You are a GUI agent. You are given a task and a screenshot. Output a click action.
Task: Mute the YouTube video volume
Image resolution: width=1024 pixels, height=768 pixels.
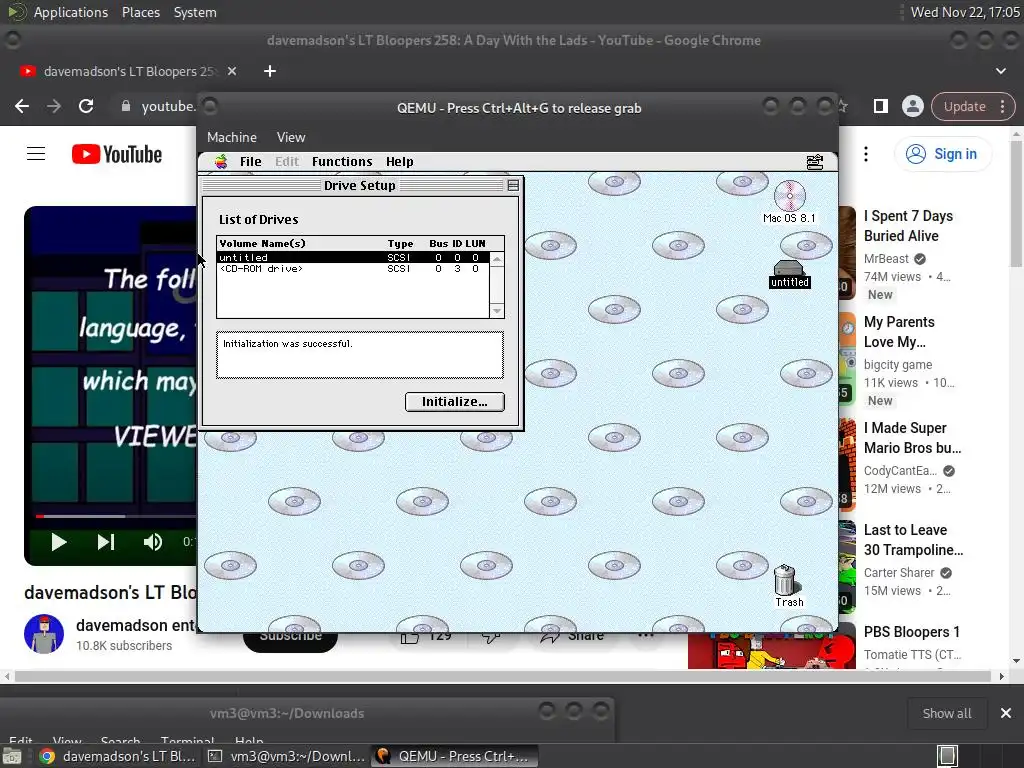153,542
